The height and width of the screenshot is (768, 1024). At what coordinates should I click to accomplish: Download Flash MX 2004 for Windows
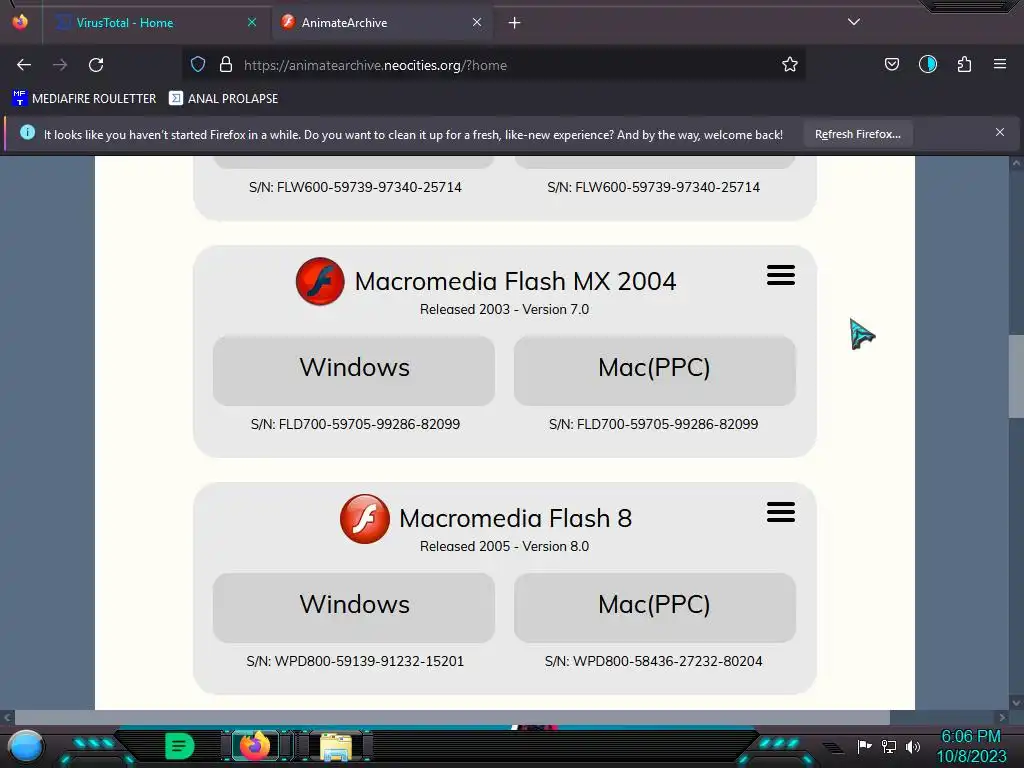click(354, 370)
